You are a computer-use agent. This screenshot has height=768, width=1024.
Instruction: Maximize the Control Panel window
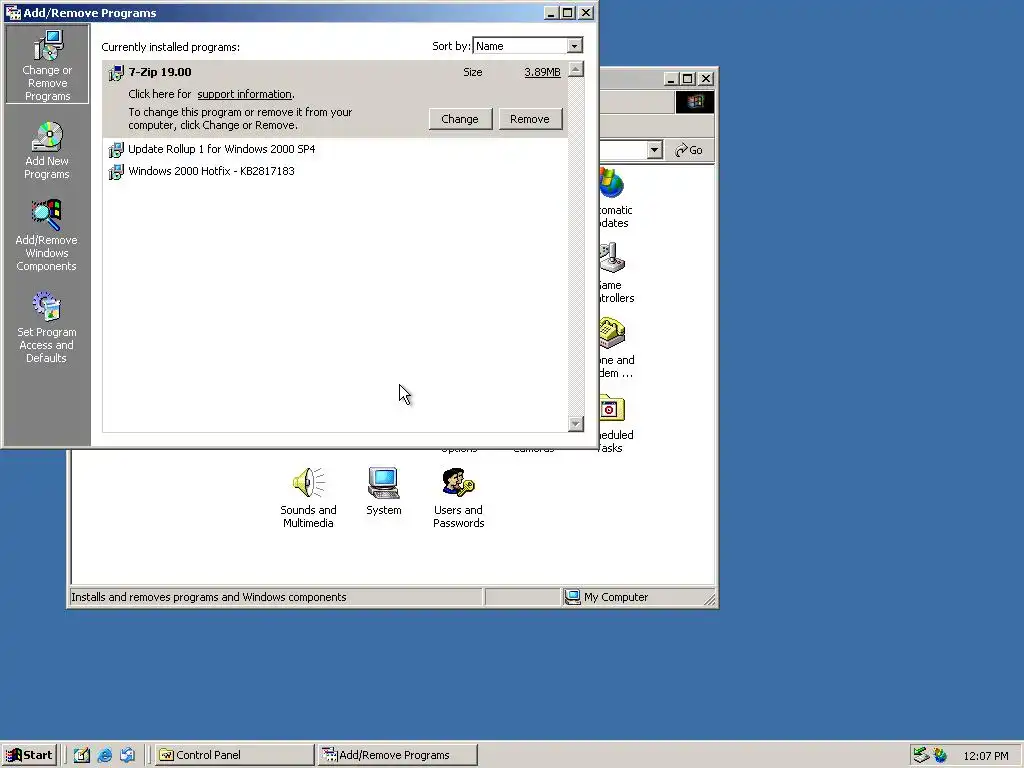(x=687, y=79)
